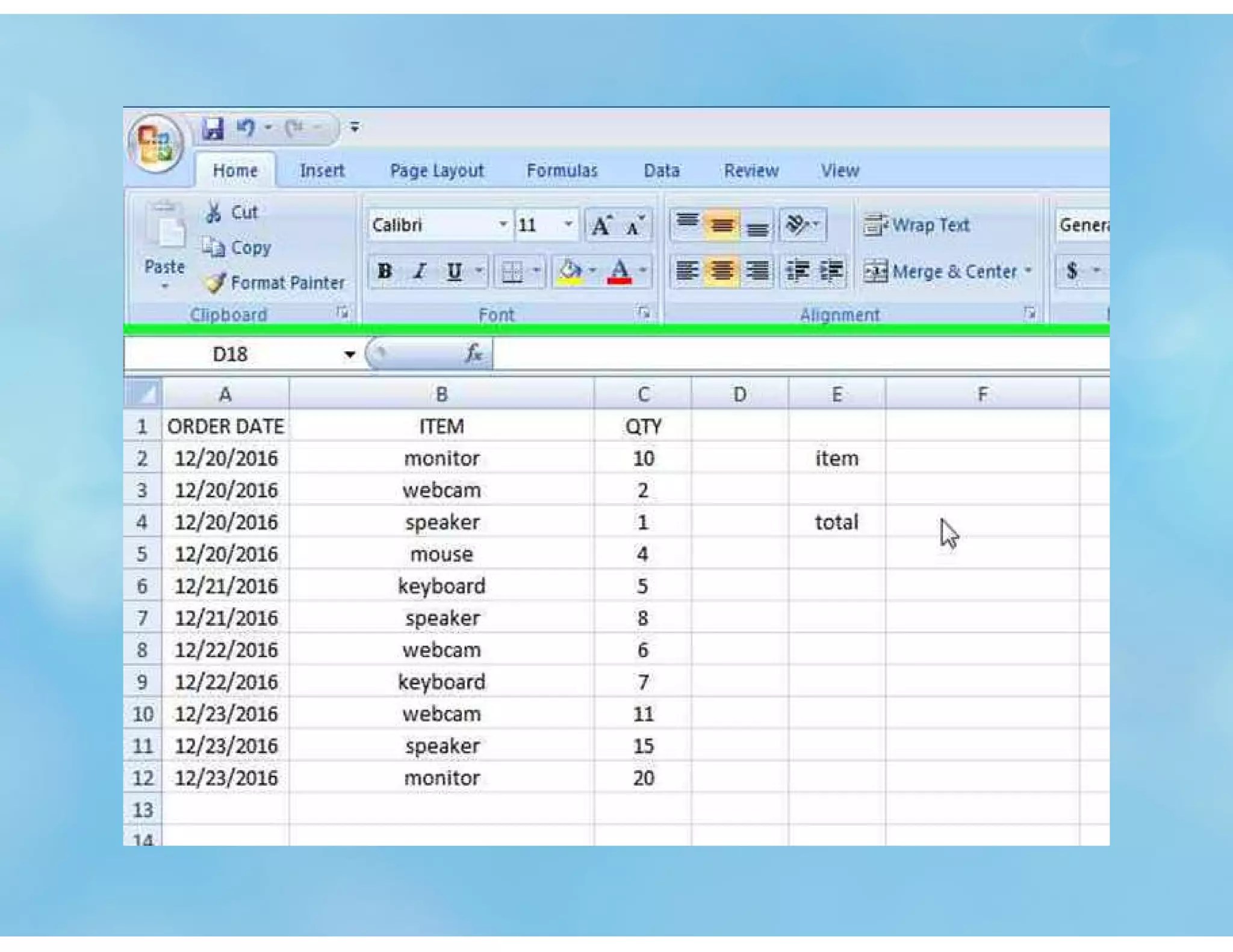Click the Format Painter brush icon
1233x952 pixels.
(215, 283)
